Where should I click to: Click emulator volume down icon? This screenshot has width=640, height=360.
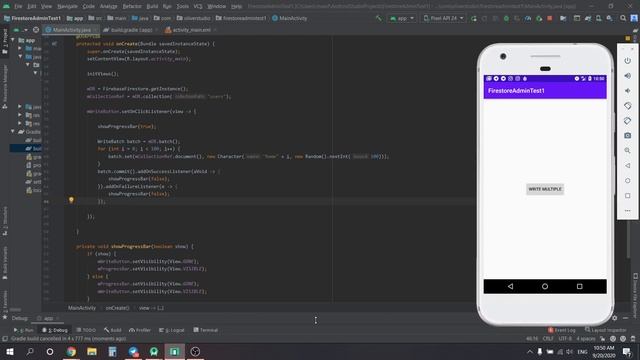627,91
